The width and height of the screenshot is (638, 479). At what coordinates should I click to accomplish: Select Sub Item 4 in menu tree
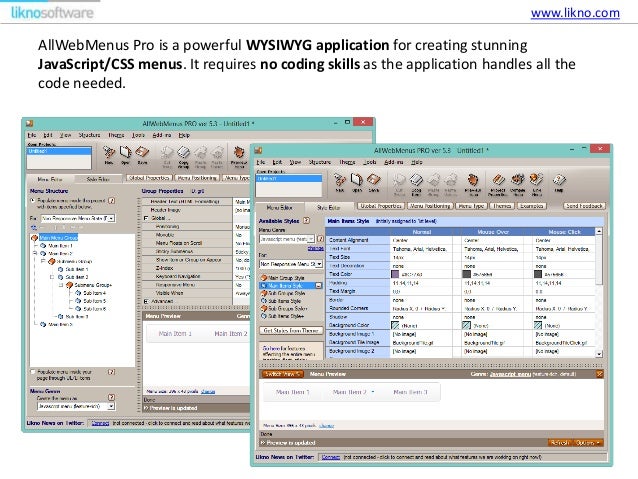point(94,293)
